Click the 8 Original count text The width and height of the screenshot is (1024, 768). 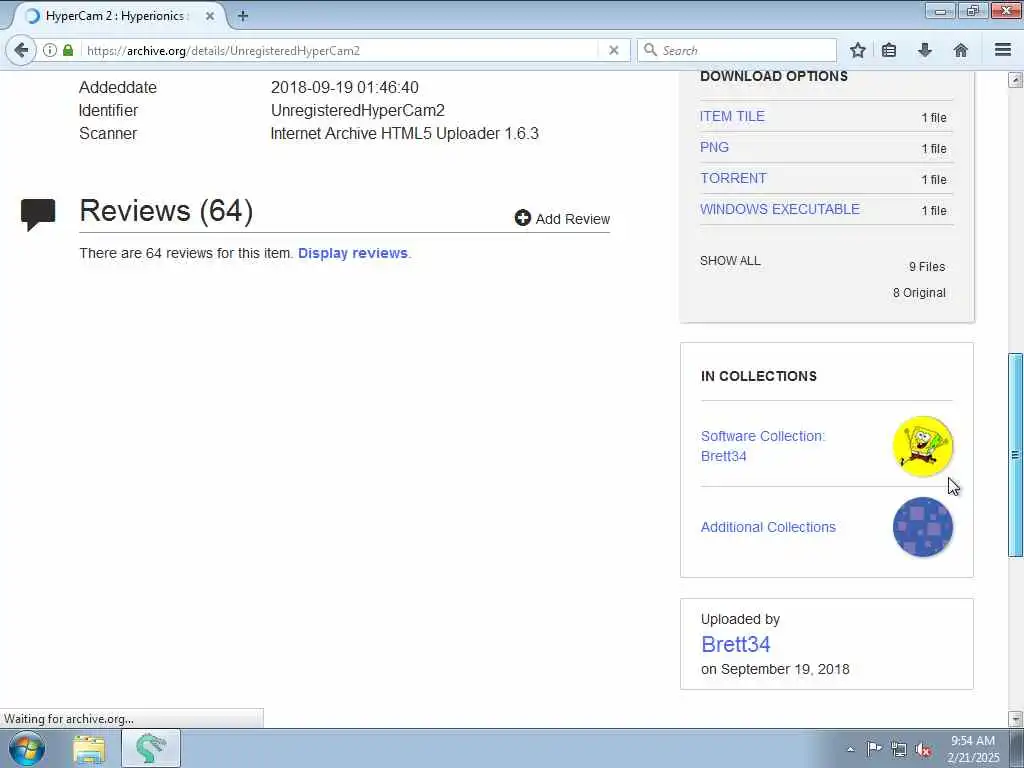click(919, 293)
